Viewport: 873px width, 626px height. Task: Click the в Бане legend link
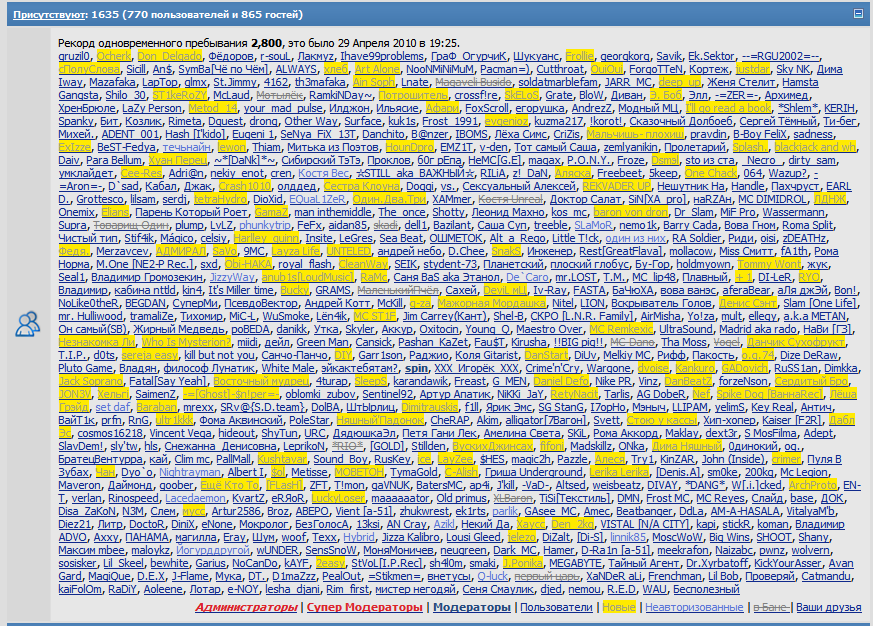(x=771, y=607)
